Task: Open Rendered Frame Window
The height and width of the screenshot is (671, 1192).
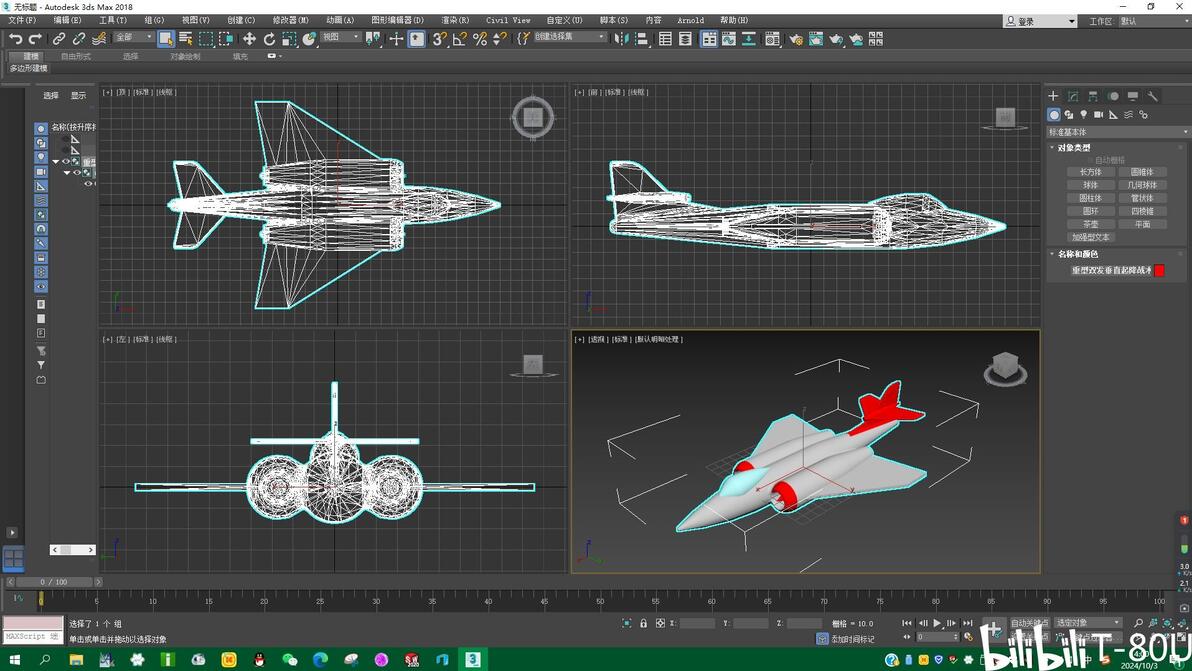Action: pyautogui.click(x=816, y=39)
